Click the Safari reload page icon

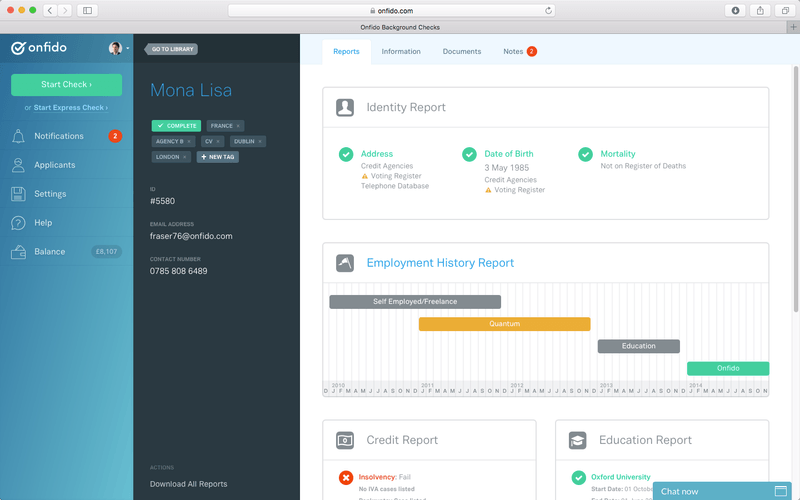pos(548,11)
